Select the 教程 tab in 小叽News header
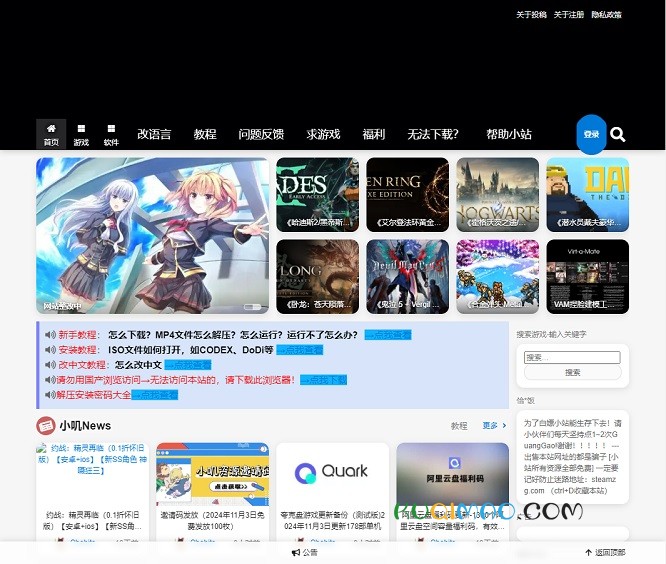This screenshot has width=666, height=564. [x=459, y=426]
